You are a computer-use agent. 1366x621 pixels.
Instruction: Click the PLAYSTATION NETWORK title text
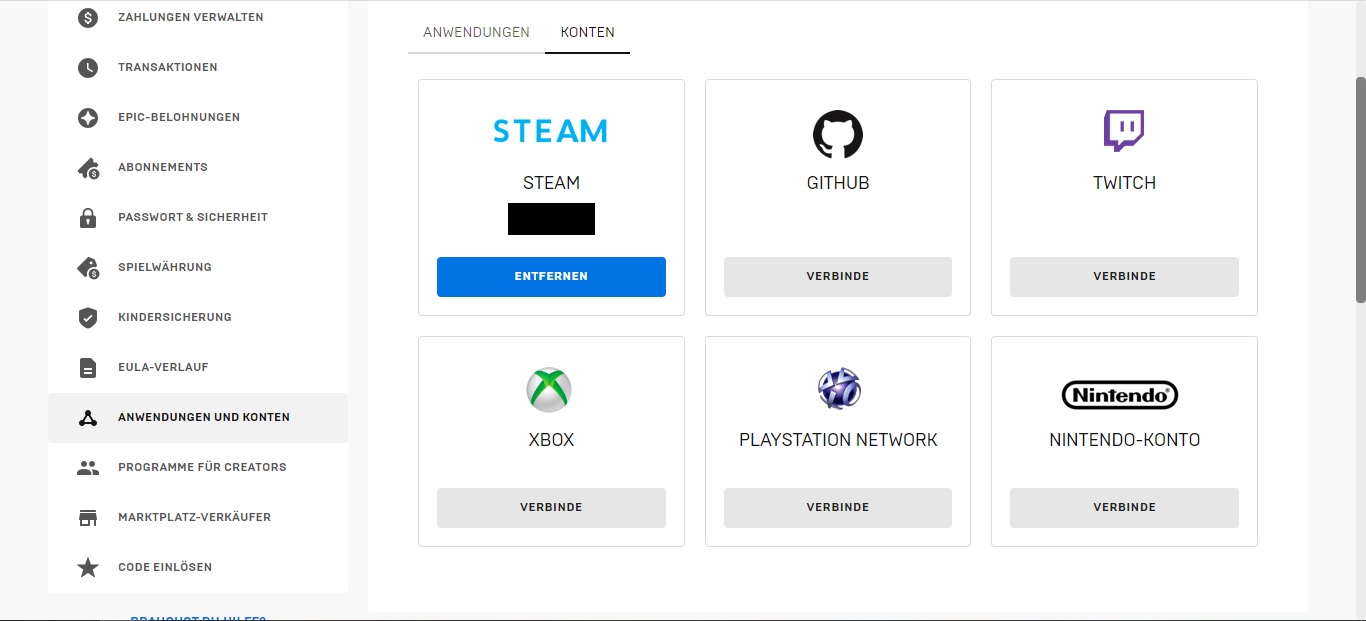click(x=838, y=440)
